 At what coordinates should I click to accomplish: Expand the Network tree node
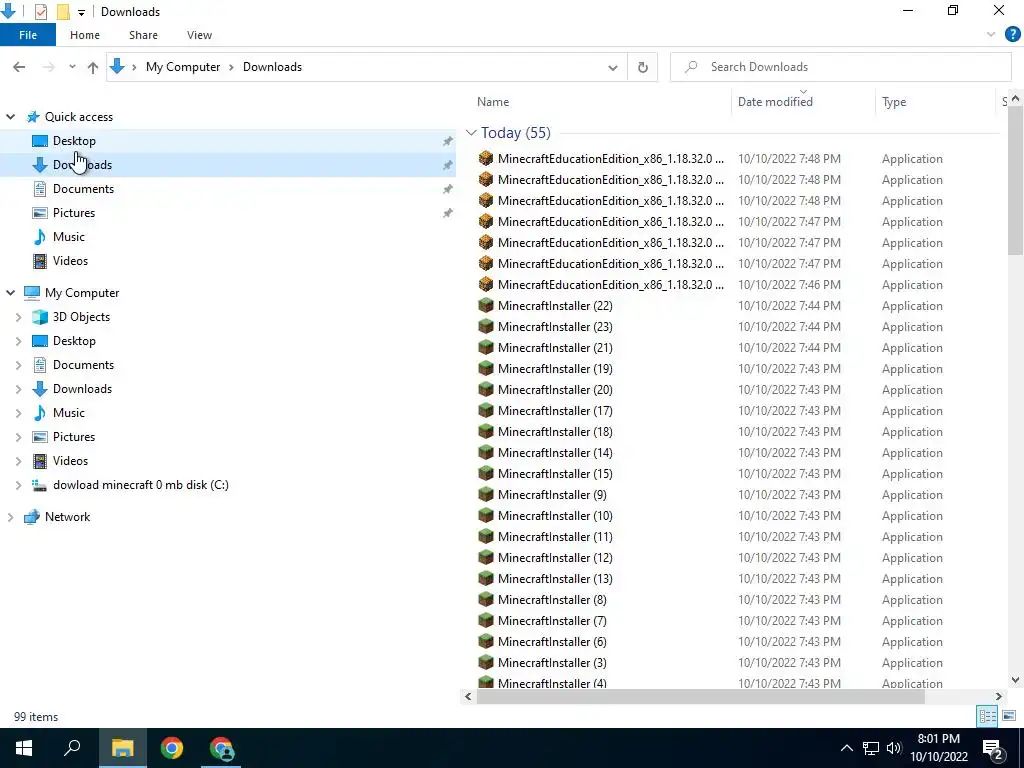click(x=10, y=517)
